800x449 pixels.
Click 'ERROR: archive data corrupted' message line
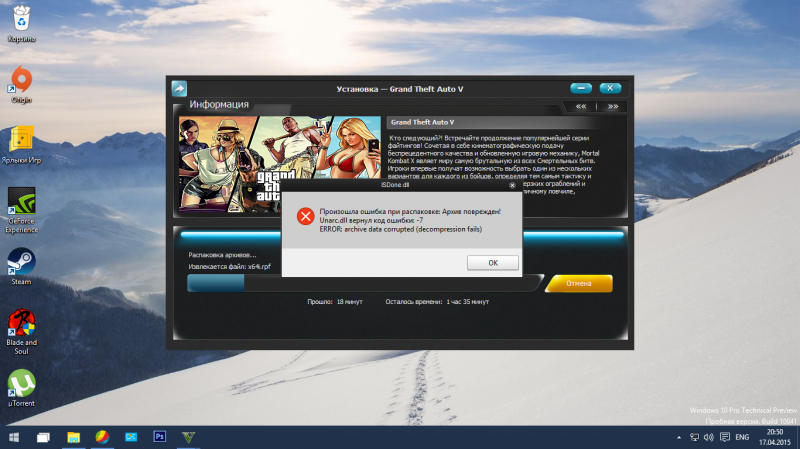click(x=401, y=230)
